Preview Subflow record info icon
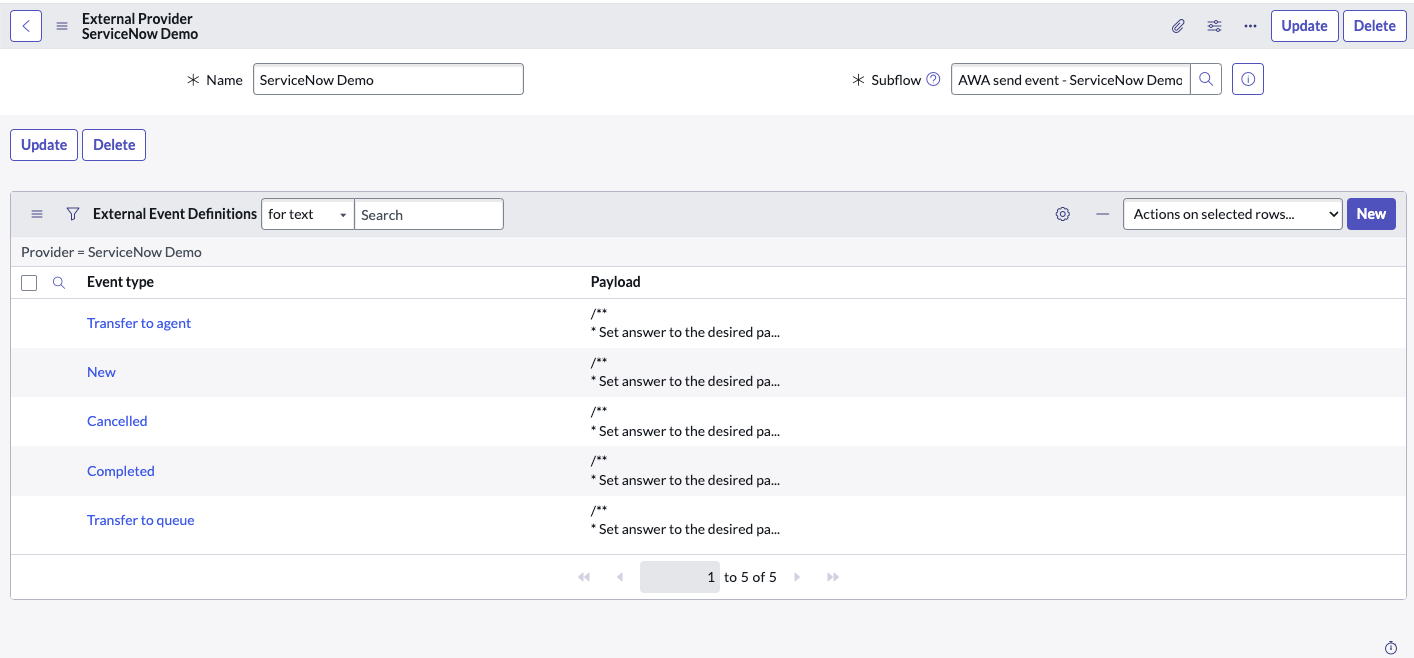Image resolution: width=1414 pixels, height=658 pixels. tap(1248, 80)
